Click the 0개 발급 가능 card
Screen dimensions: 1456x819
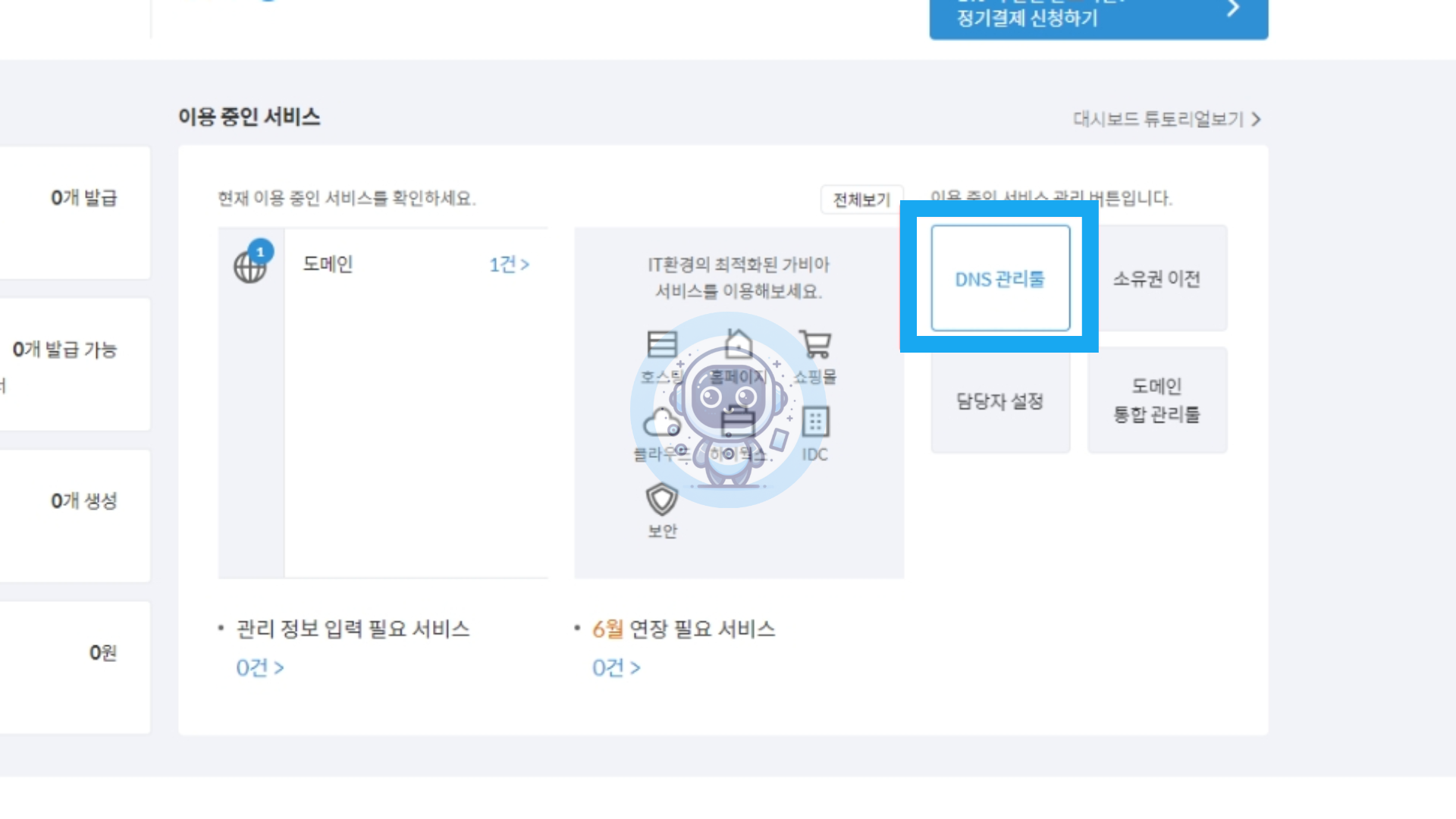pyautogui.click(x=75, y=364)
